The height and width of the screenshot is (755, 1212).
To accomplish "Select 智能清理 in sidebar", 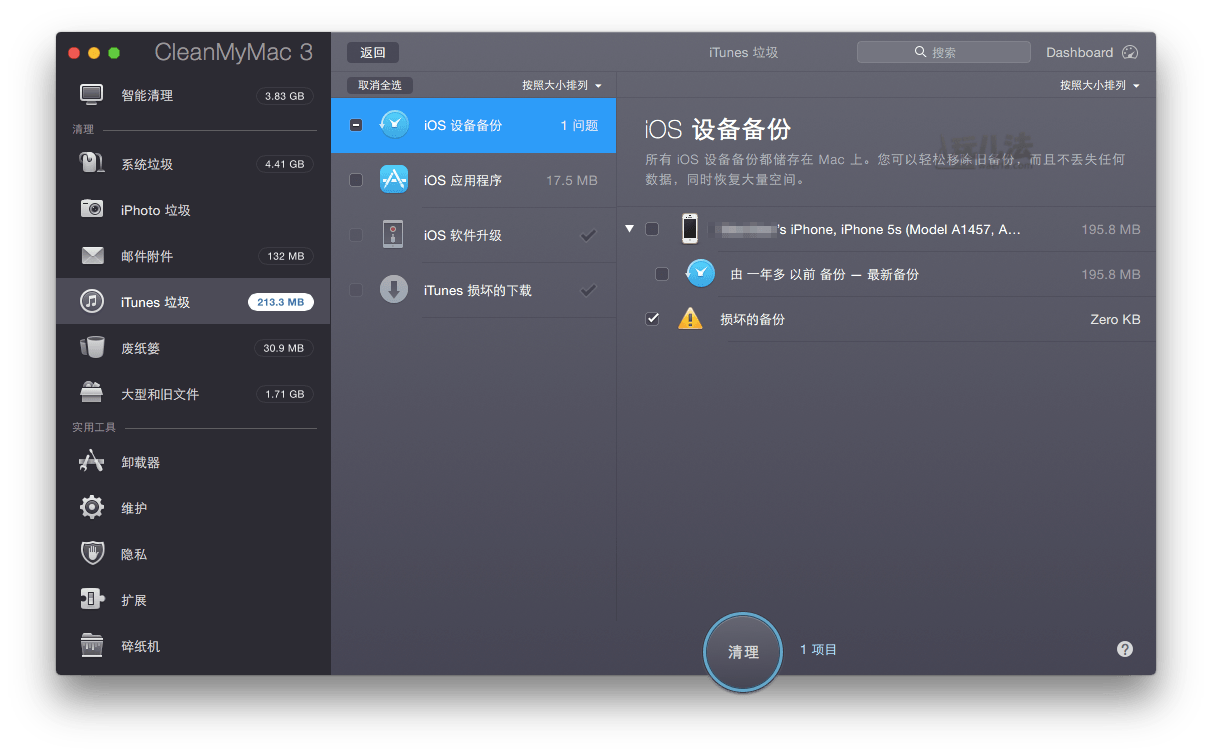I will click(193, 96).
